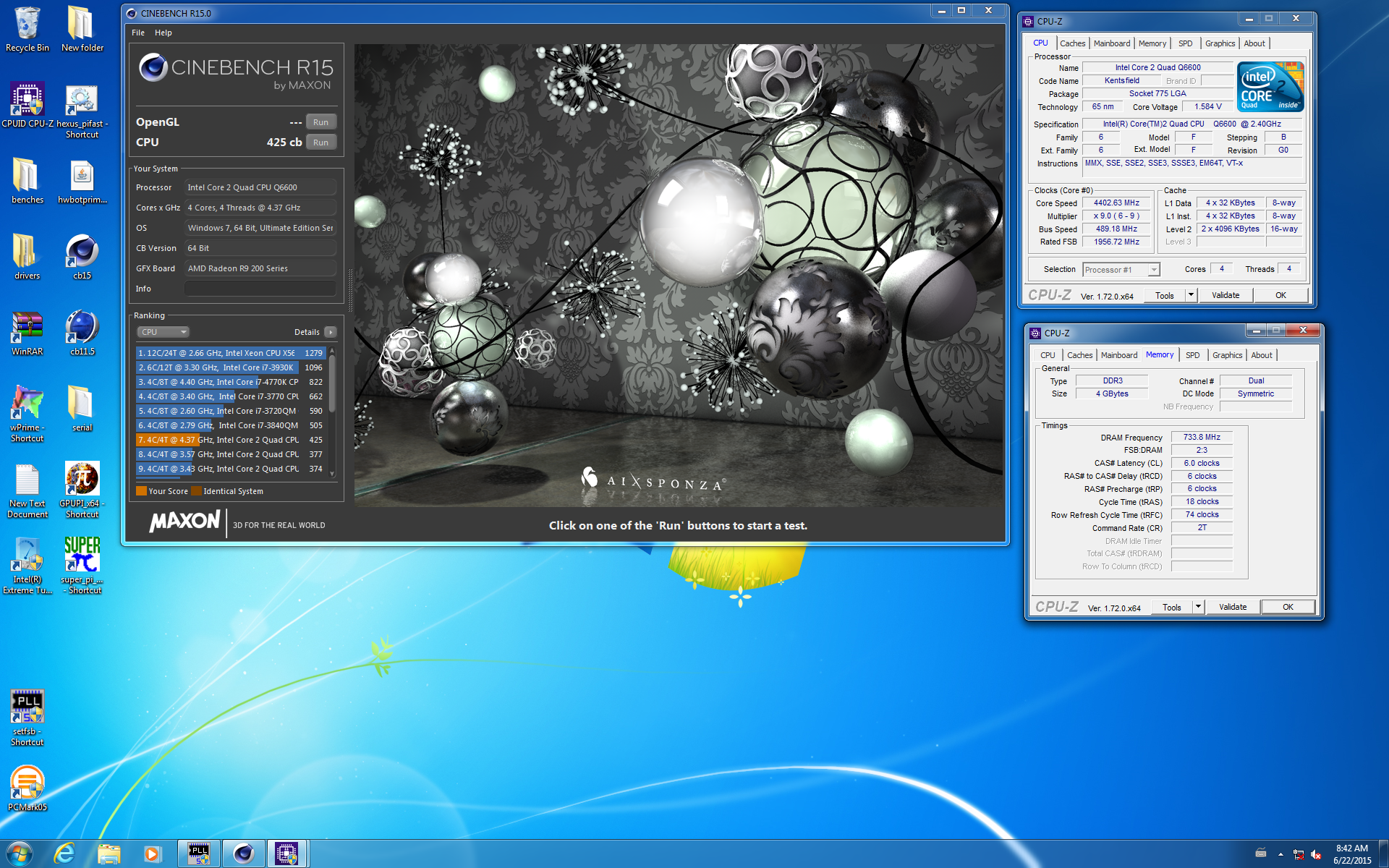
Task: Click the Info input field in Cinebench
Action: (x=260, y=289)
